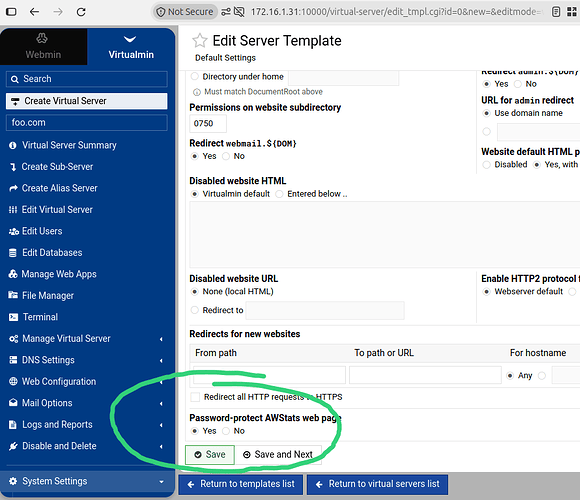Image resolution: width=580 pixels, height=500 pixels.
Task: Click the browser forward arrow
Action: pyautogui.click(x=58, y=12)
